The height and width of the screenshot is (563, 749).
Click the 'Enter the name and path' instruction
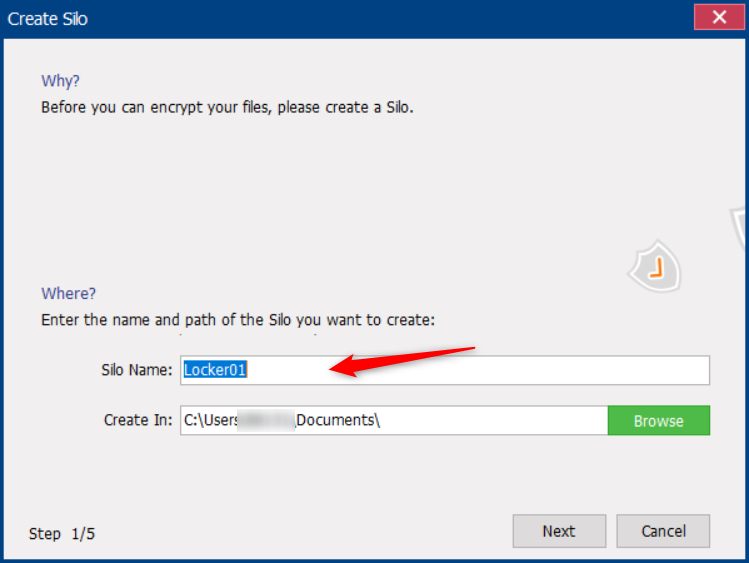(x=240, y=320)
